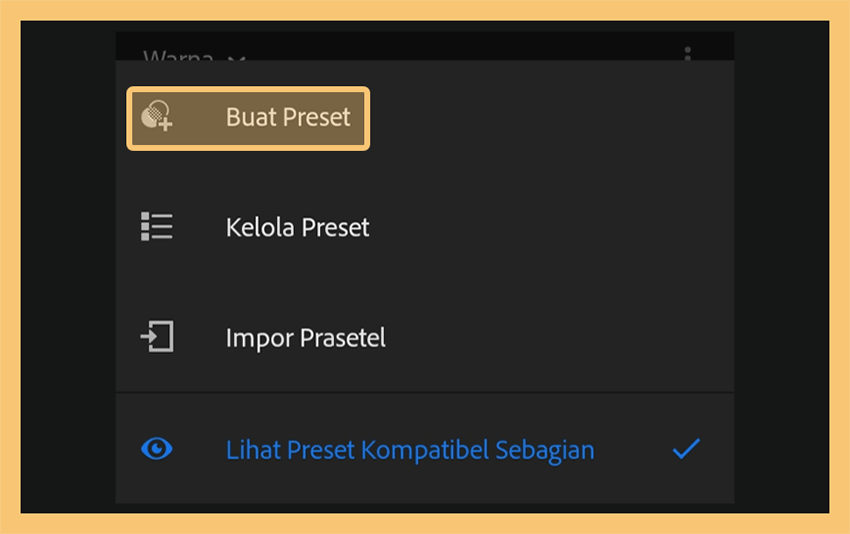Uncheck the blue checkmark on the last row
The image size is (850, 534).
(686, 449)
